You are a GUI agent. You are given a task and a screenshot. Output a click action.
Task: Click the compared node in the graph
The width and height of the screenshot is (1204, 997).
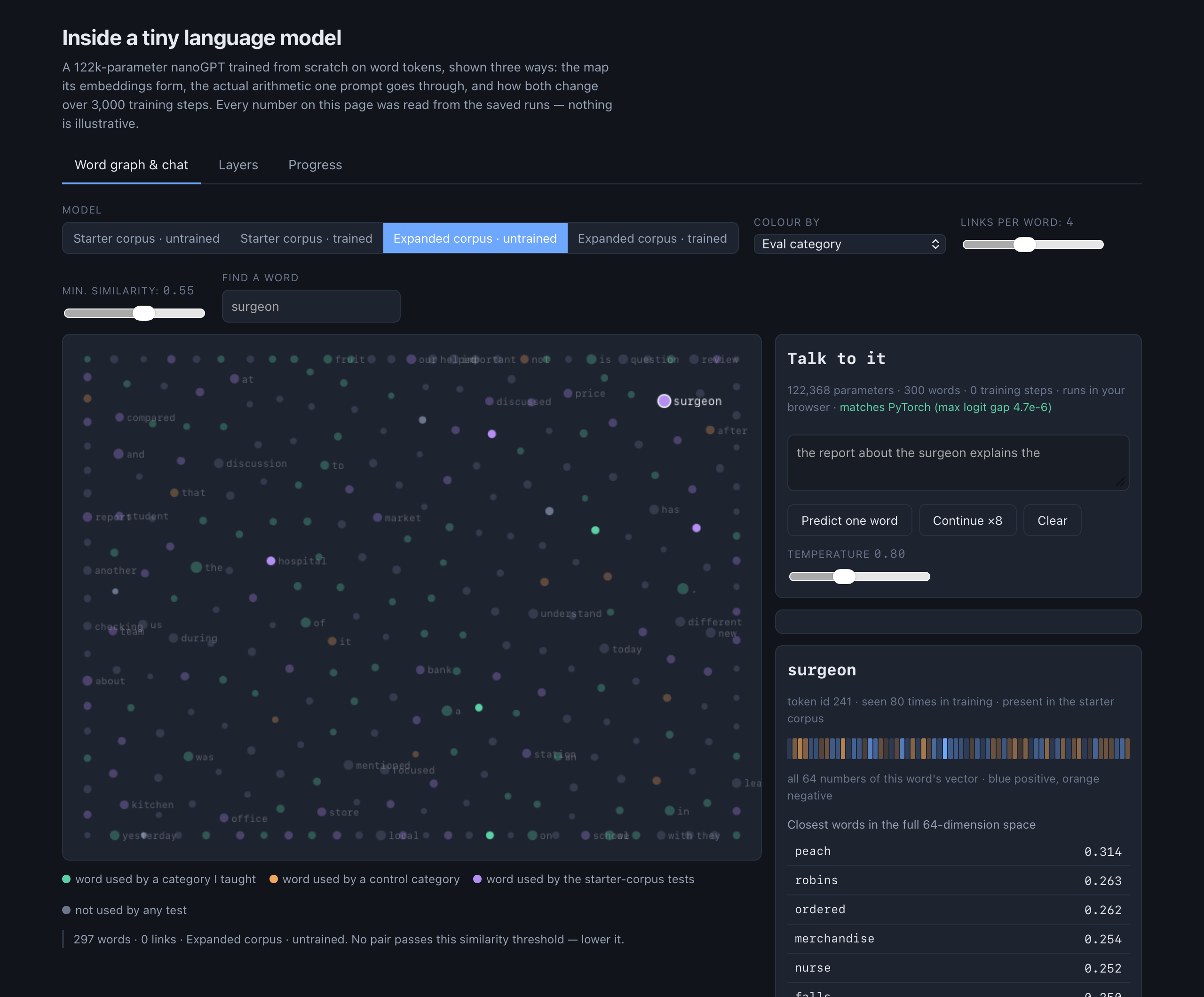119,417
